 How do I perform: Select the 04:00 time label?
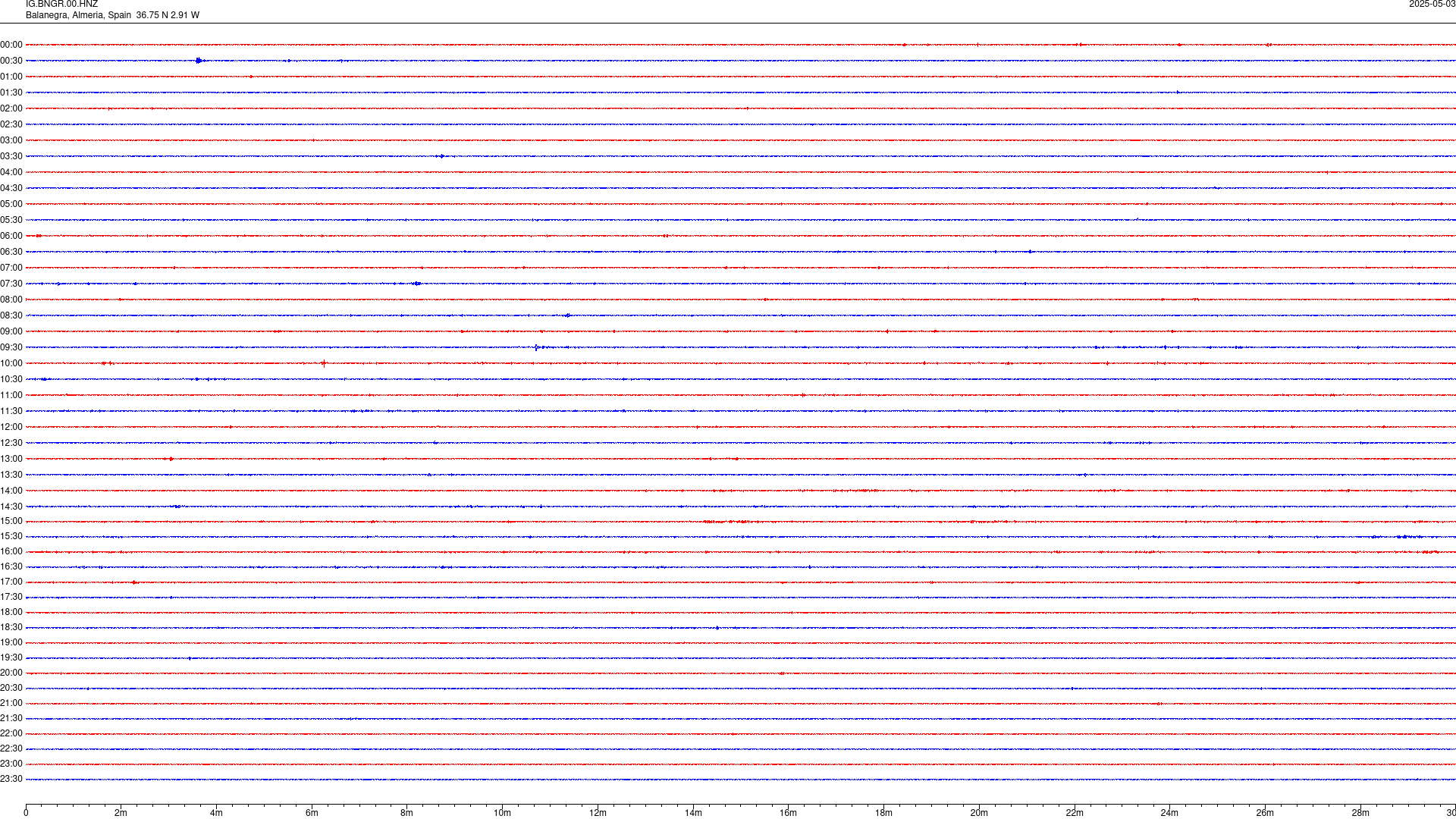click(11, 172)
